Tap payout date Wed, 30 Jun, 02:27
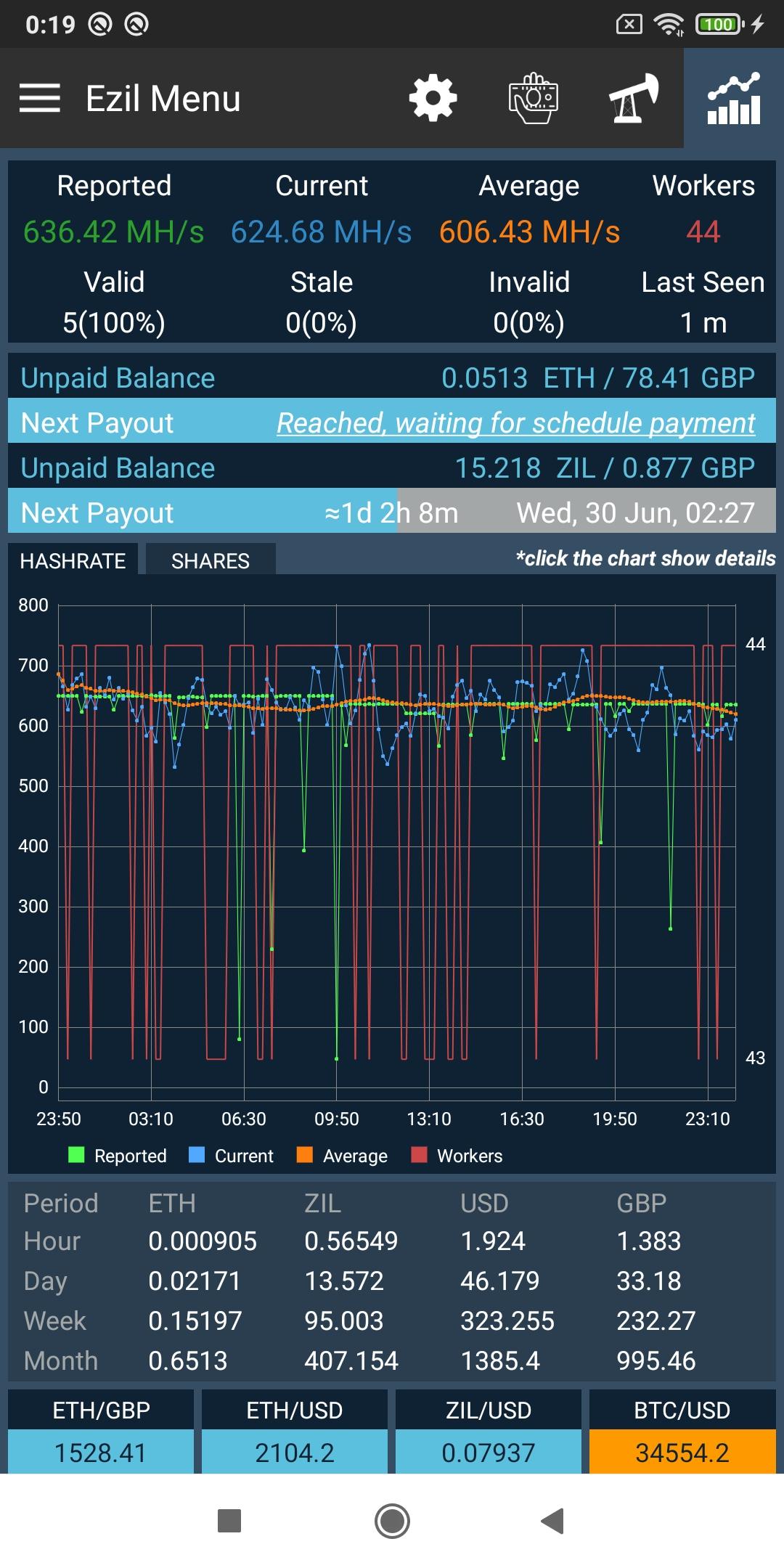The height and width of the screenshot is (1568, 784). tap(635, 513)
